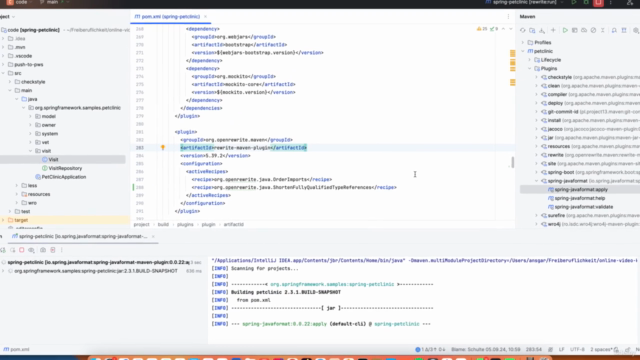Click Generate Sources and Update Folders icon
This screenshot has width=640, height=360.
(x=532, y=31)
